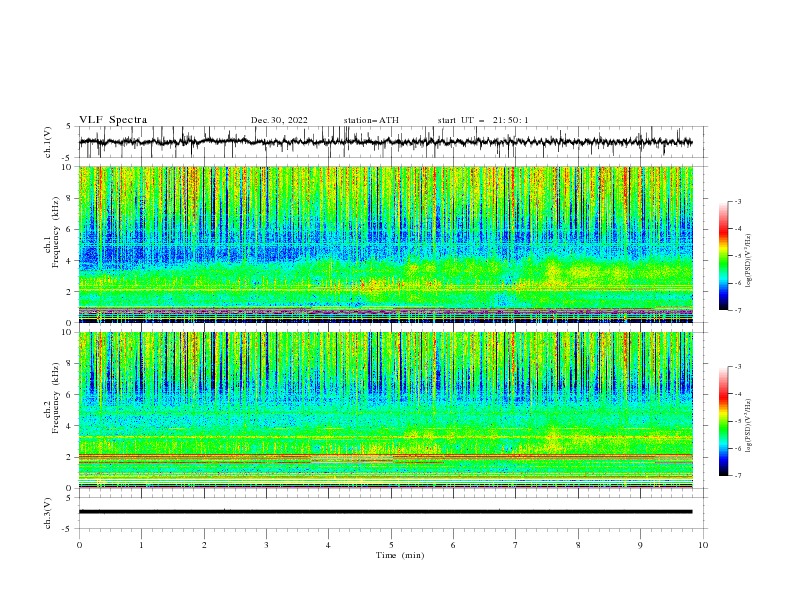The image size is (792, 612).
Task: Click the time axis tick label "7"
Action: coord(516,545)
